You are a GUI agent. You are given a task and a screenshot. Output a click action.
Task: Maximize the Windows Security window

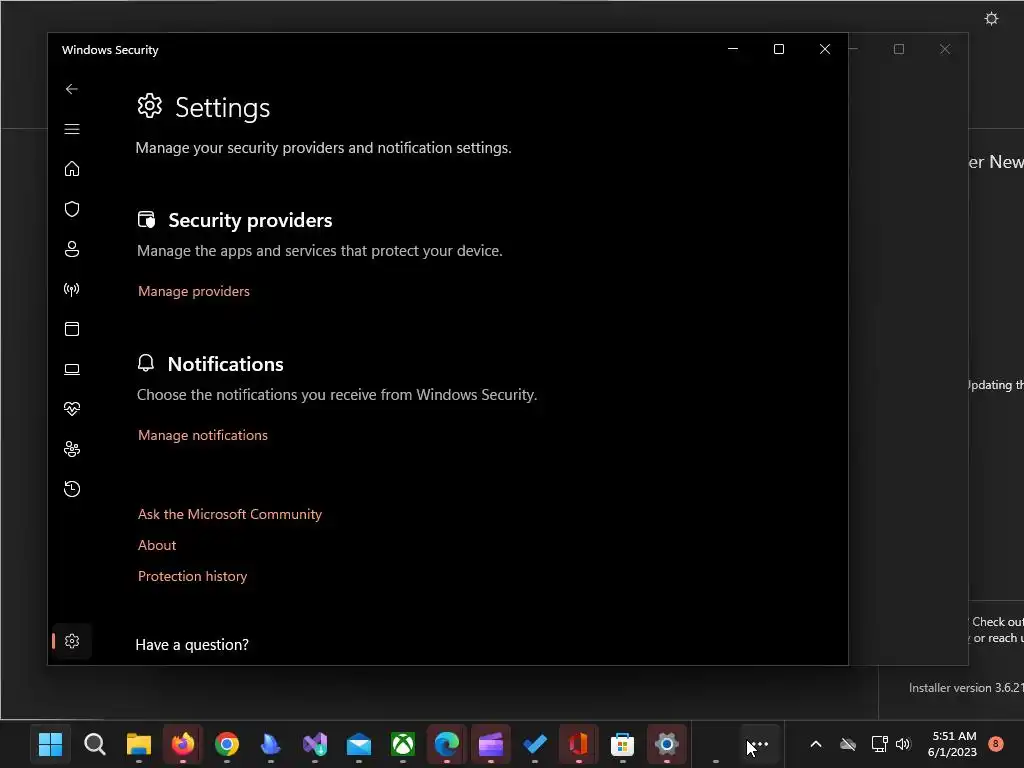pos(778,49)
